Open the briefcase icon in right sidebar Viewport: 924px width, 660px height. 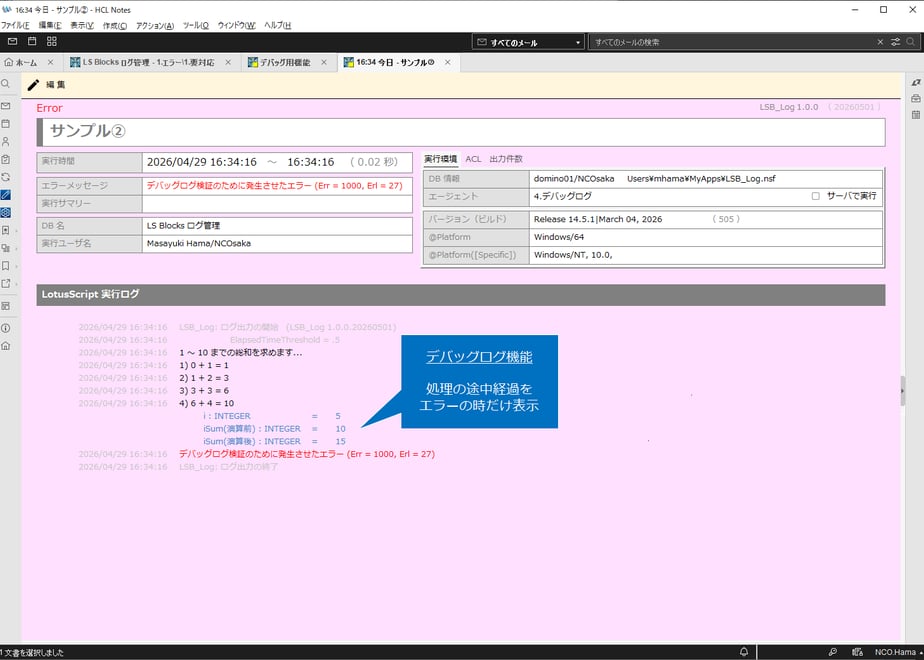tap(916, 98)
